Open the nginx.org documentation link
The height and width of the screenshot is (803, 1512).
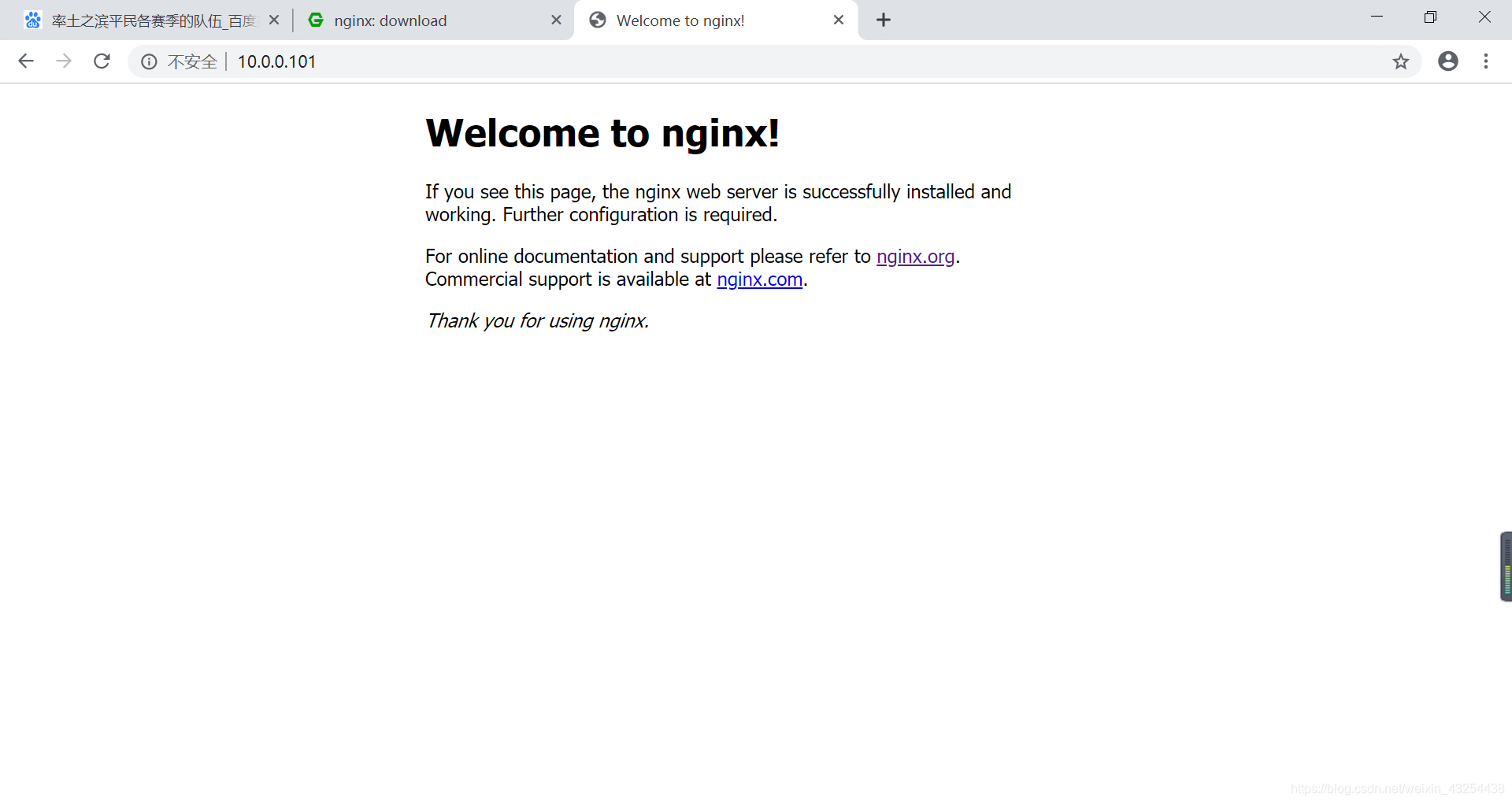coord(915,257)
